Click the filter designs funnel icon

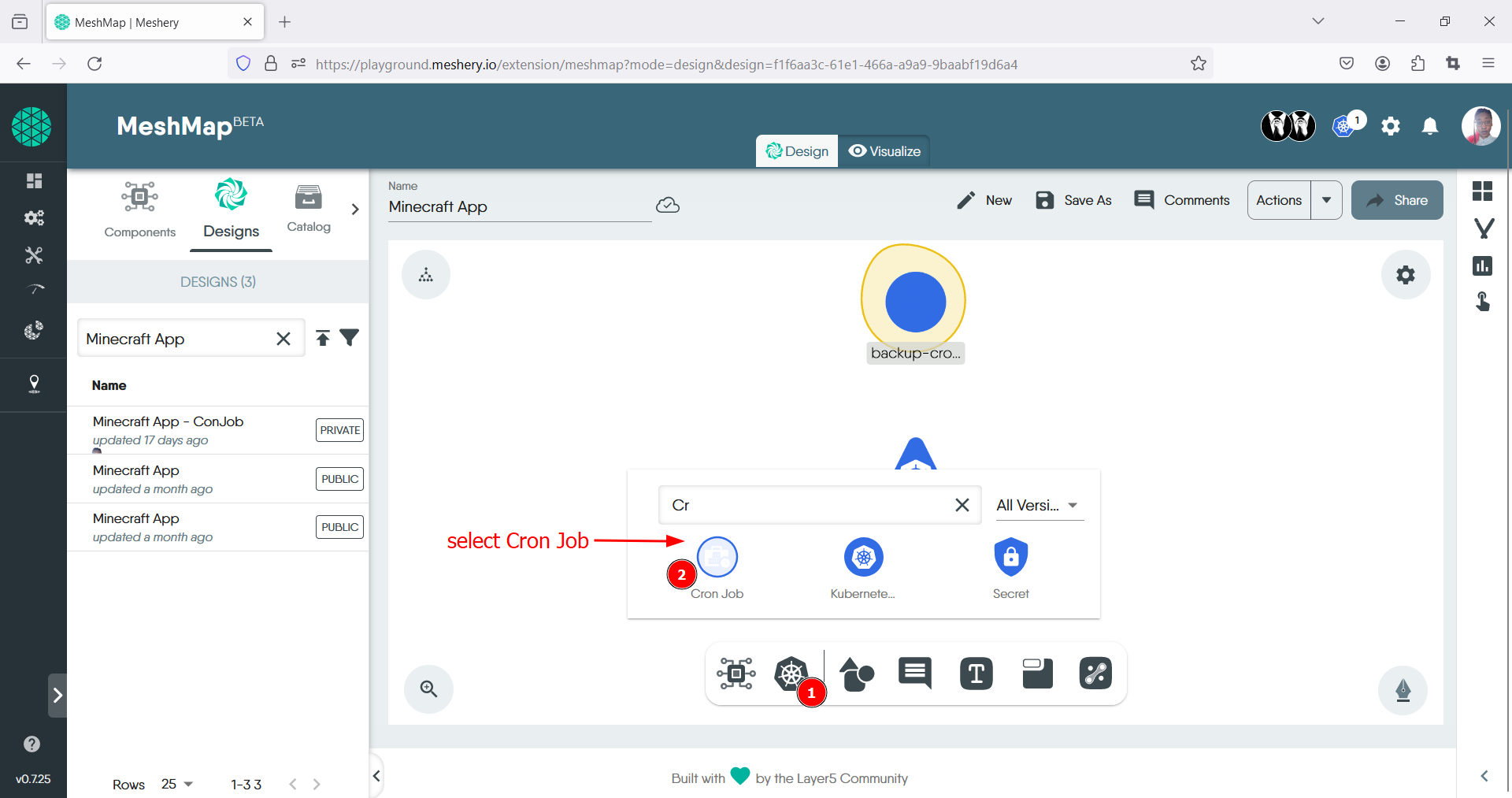(350, 338)
